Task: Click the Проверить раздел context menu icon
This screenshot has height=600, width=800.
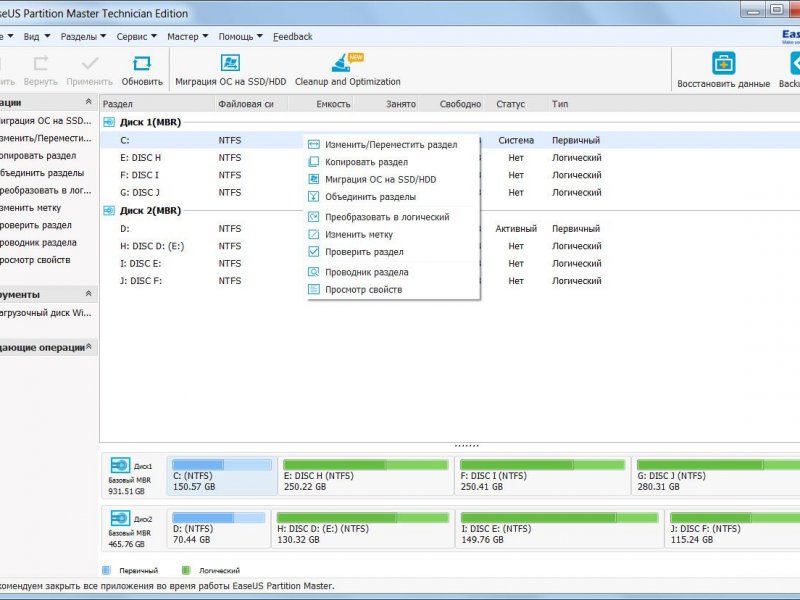Action: pos(314,252)
